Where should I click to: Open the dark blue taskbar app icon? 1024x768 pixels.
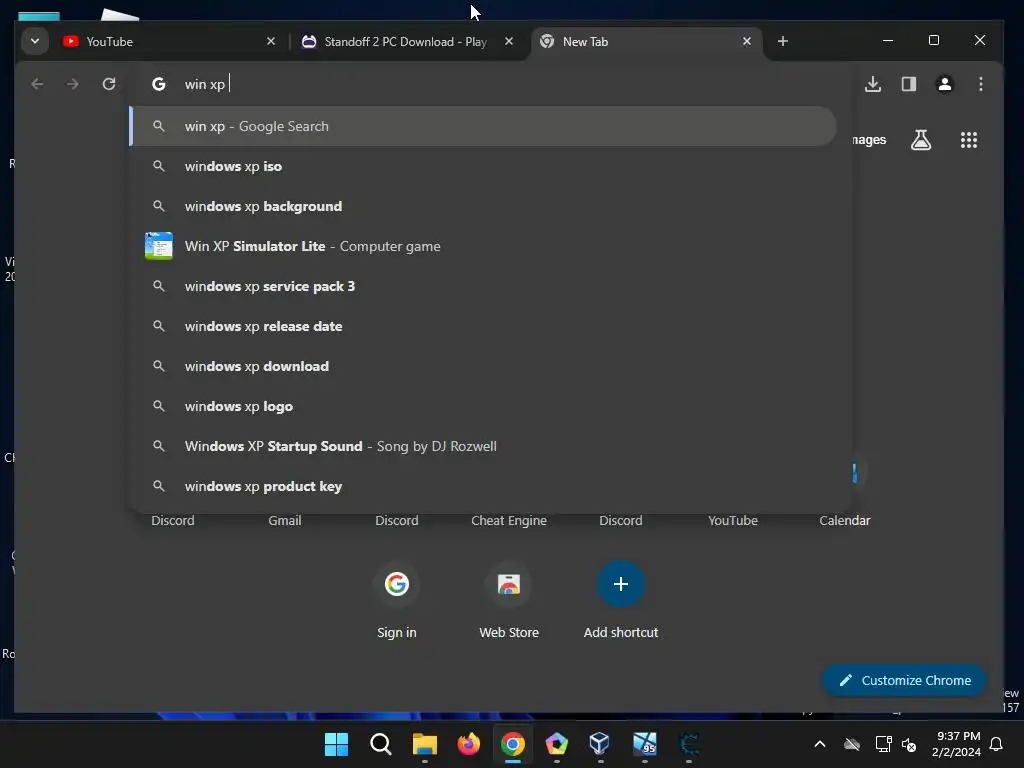pyautogui.click(x=689, y=744)
